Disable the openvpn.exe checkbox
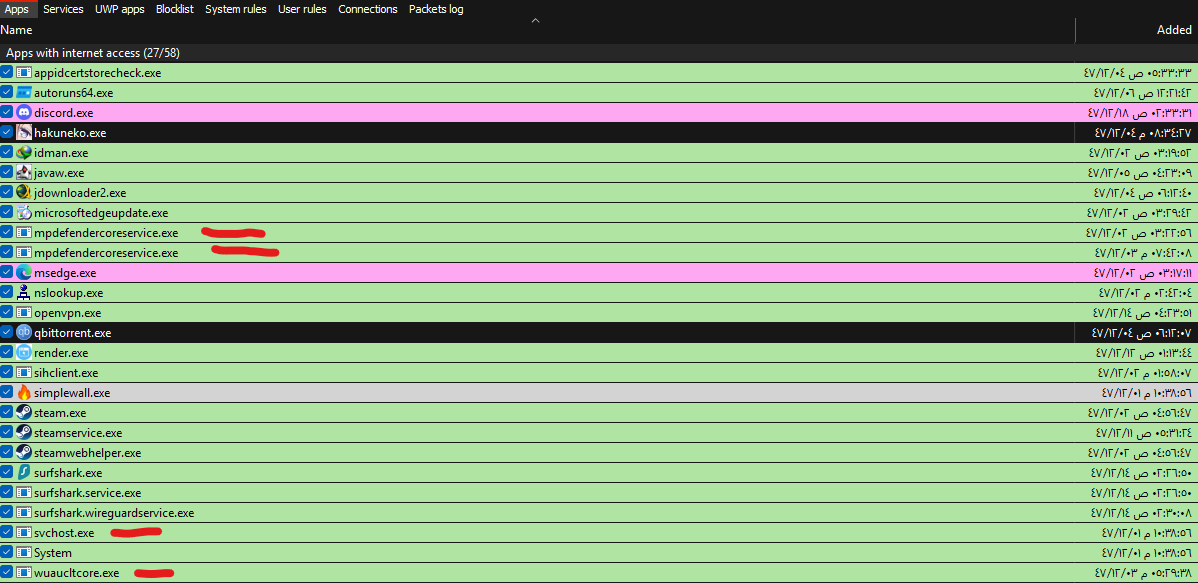 point(7,313)
